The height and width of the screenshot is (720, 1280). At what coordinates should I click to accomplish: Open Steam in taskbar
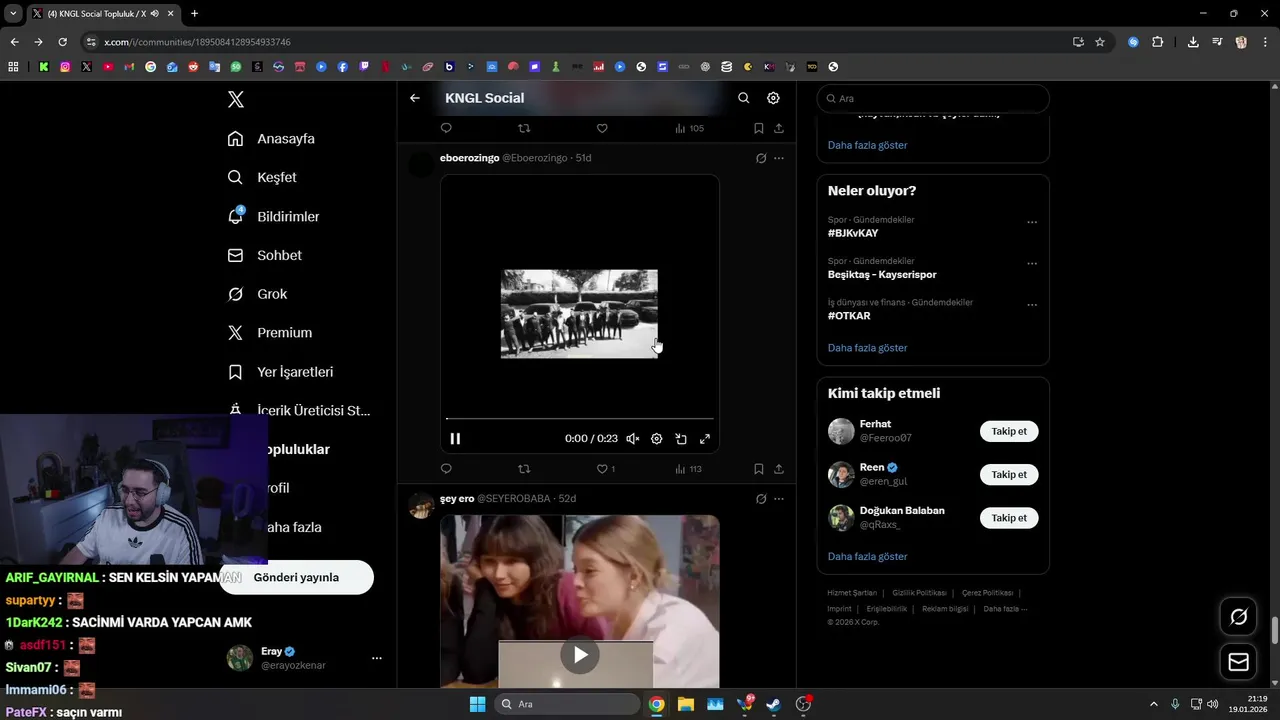click(773, 704)
